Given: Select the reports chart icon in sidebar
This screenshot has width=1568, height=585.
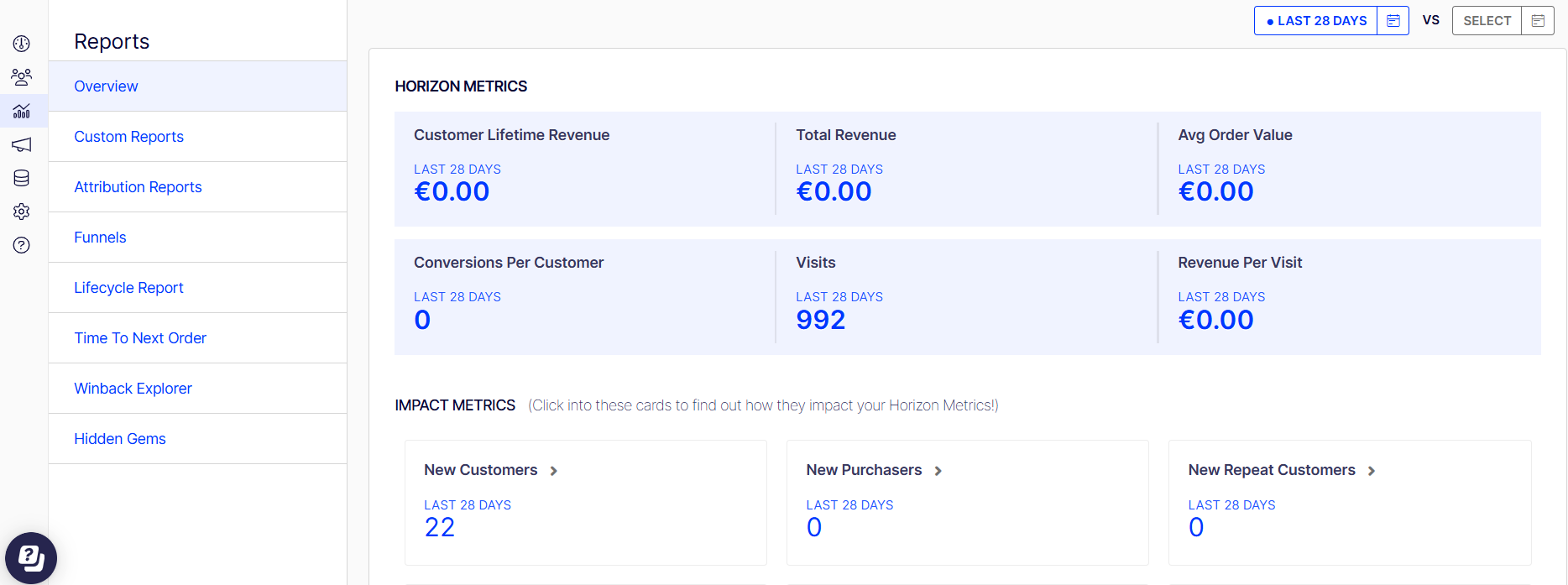Looking at the screenshot, I should pos(22,111).
